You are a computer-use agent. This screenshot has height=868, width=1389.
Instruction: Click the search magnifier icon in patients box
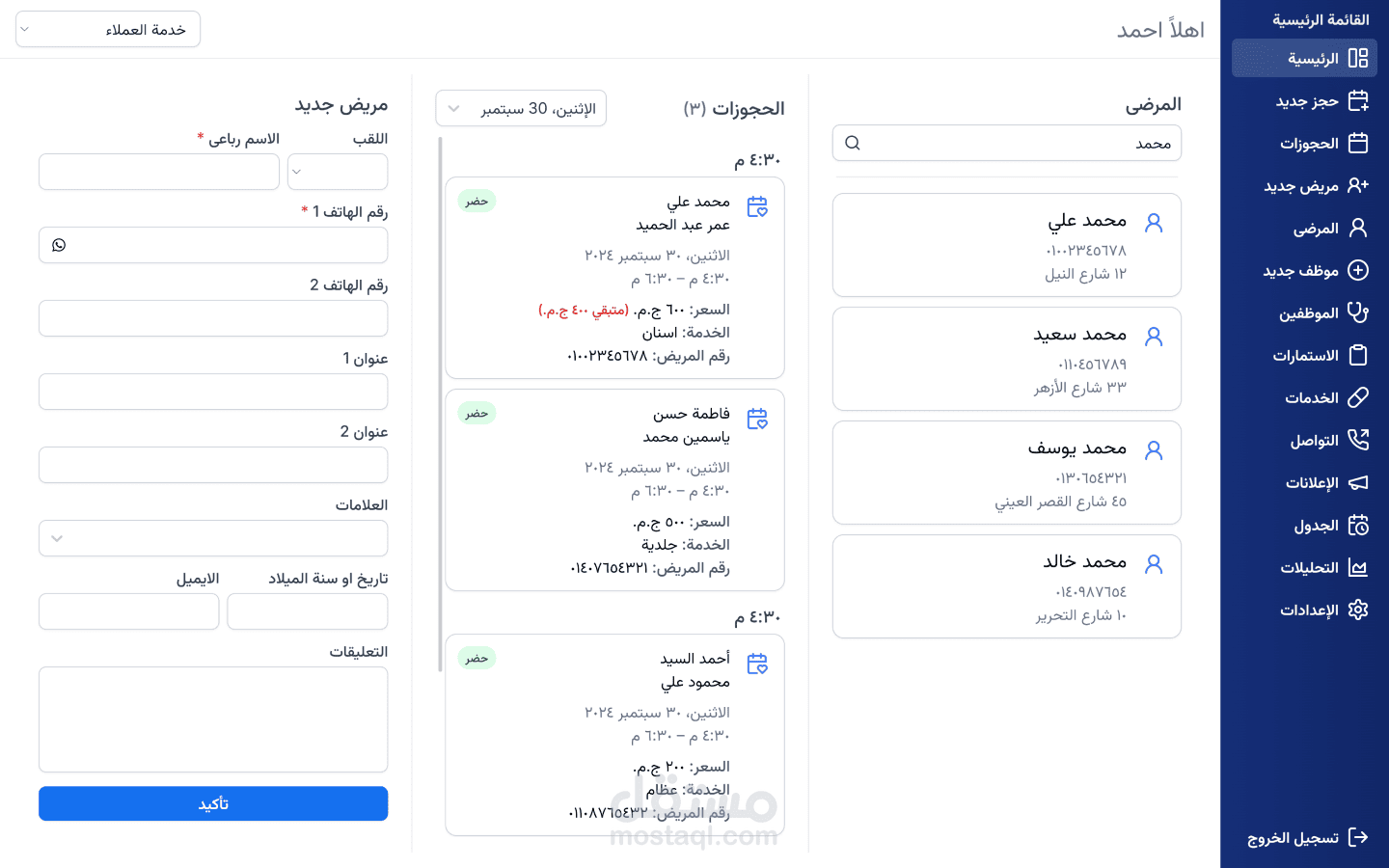pos(853,143)
